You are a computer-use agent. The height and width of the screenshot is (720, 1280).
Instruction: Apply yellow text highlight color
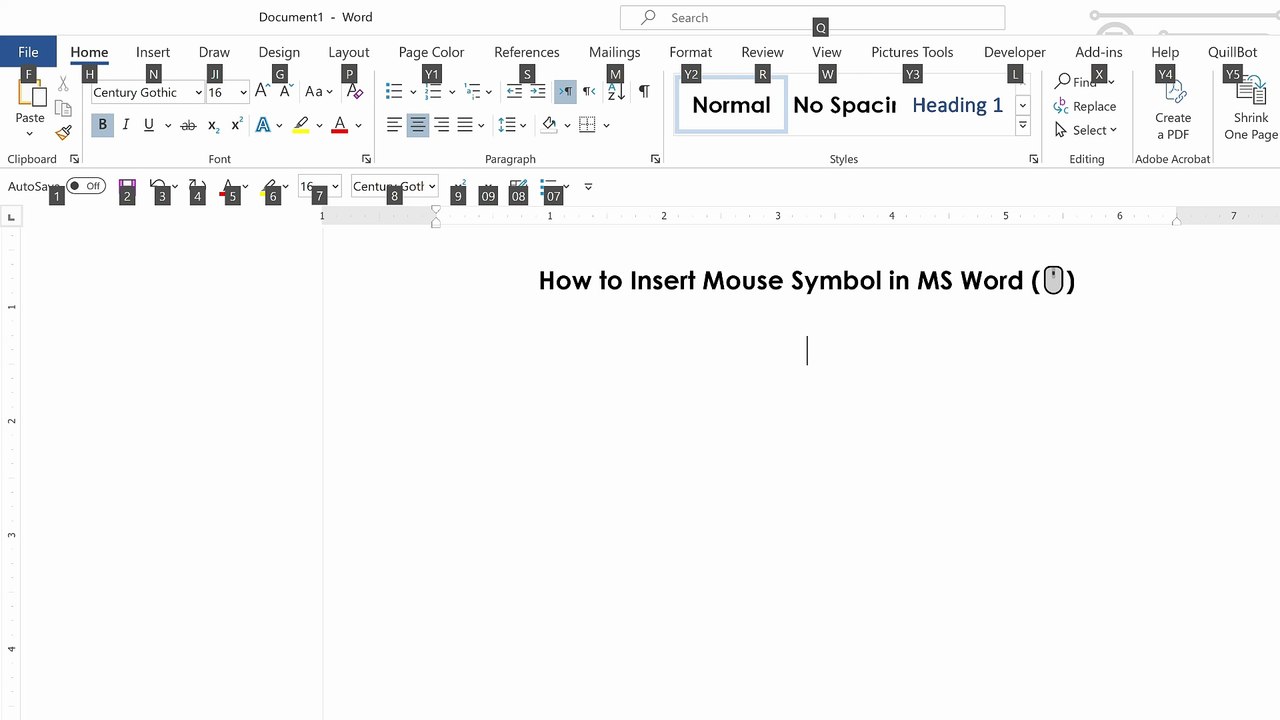point(301,125)
